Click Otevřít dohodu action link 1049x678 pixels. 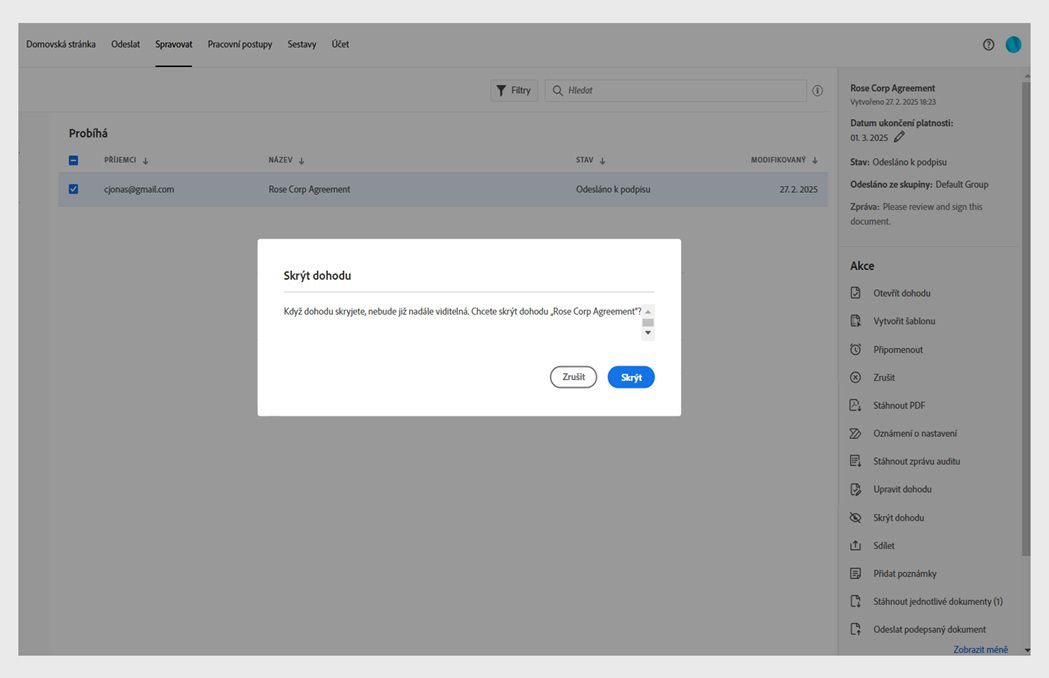coord(901,293)
